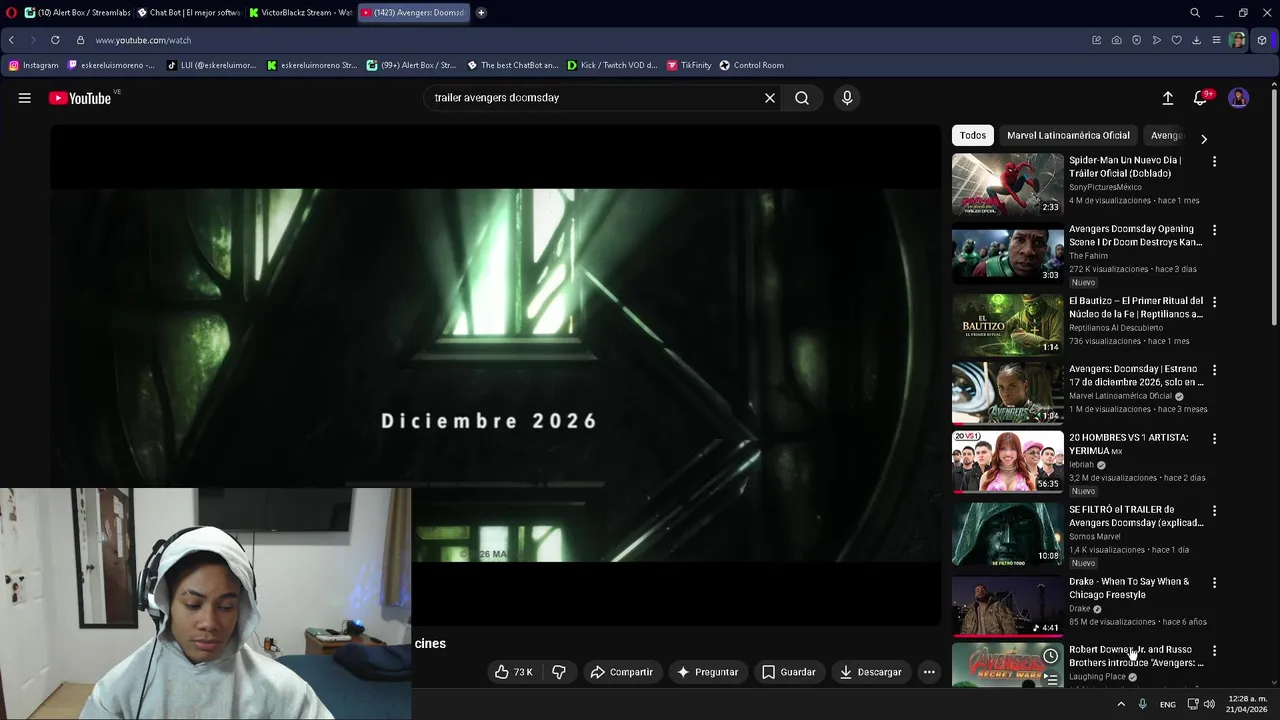
Task: Open browser tab search magnifier in title bar
Action: 1195,13
